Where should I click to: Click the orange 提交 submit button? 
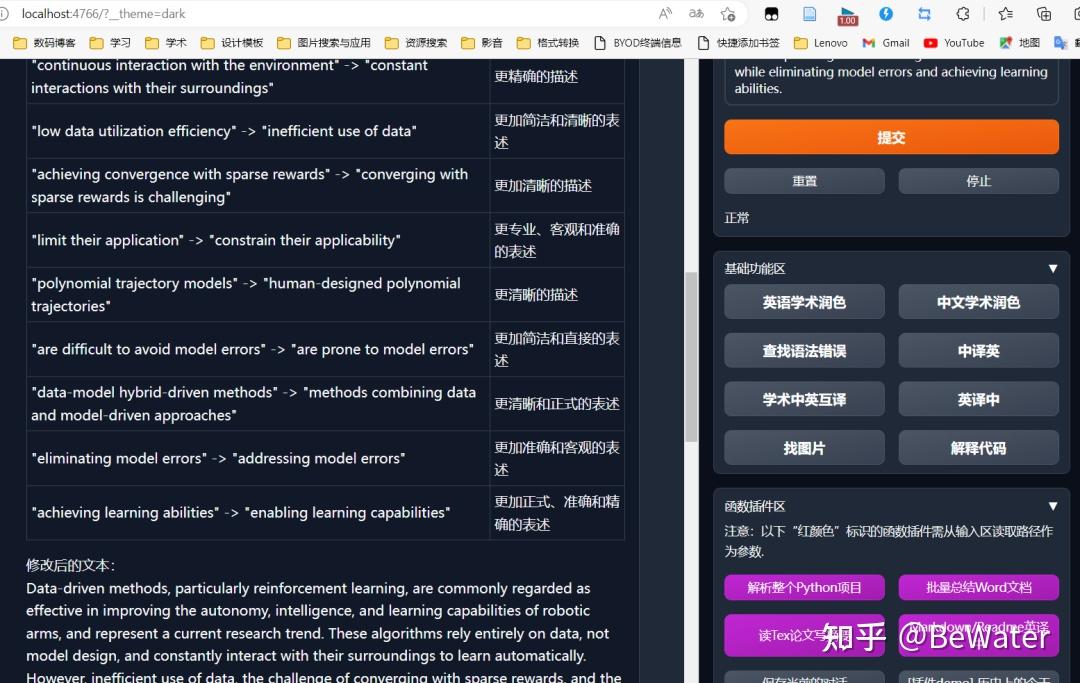click(891, 137)
